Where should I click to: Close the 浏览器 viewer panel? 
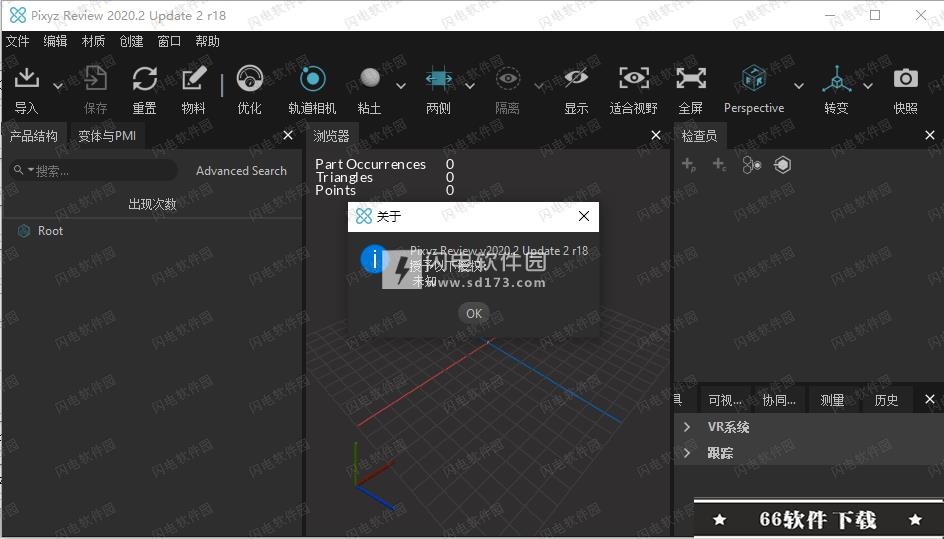656,136
